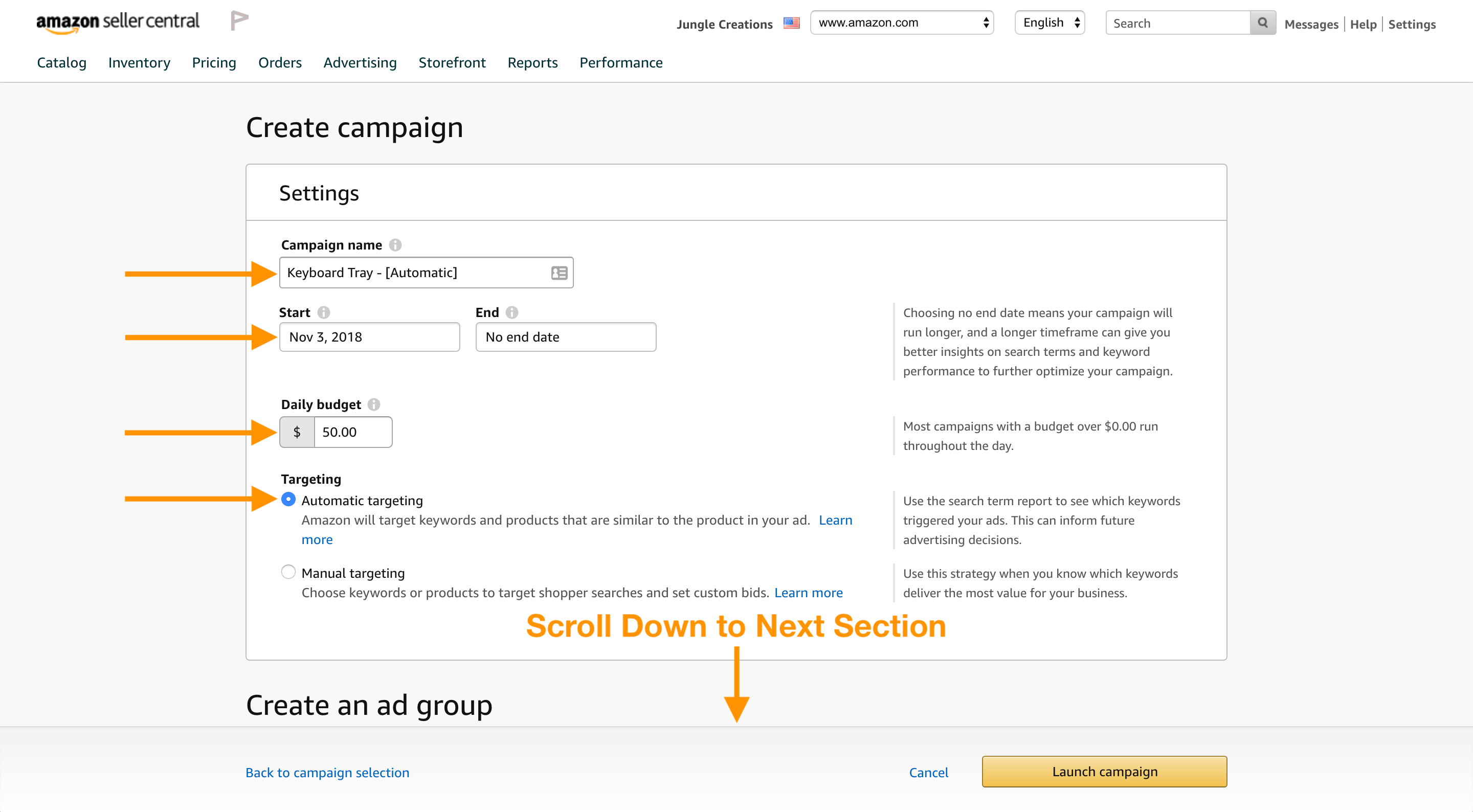The height and width of the screenshot is (812, 1473).
Task: Select the Manual targeting radio button
Action: pos(288,572)
